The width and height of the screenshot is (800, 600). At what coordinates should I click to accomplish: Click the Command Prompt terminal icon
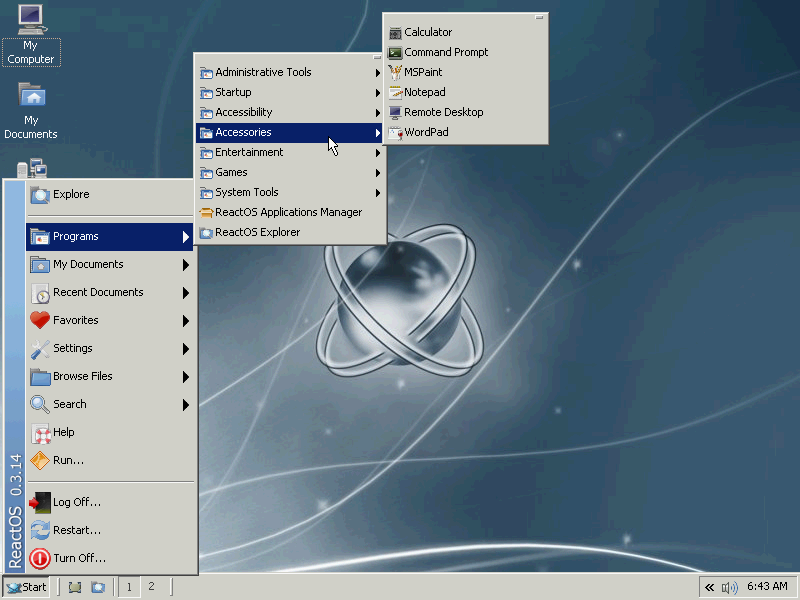click(x=395, y=53)
